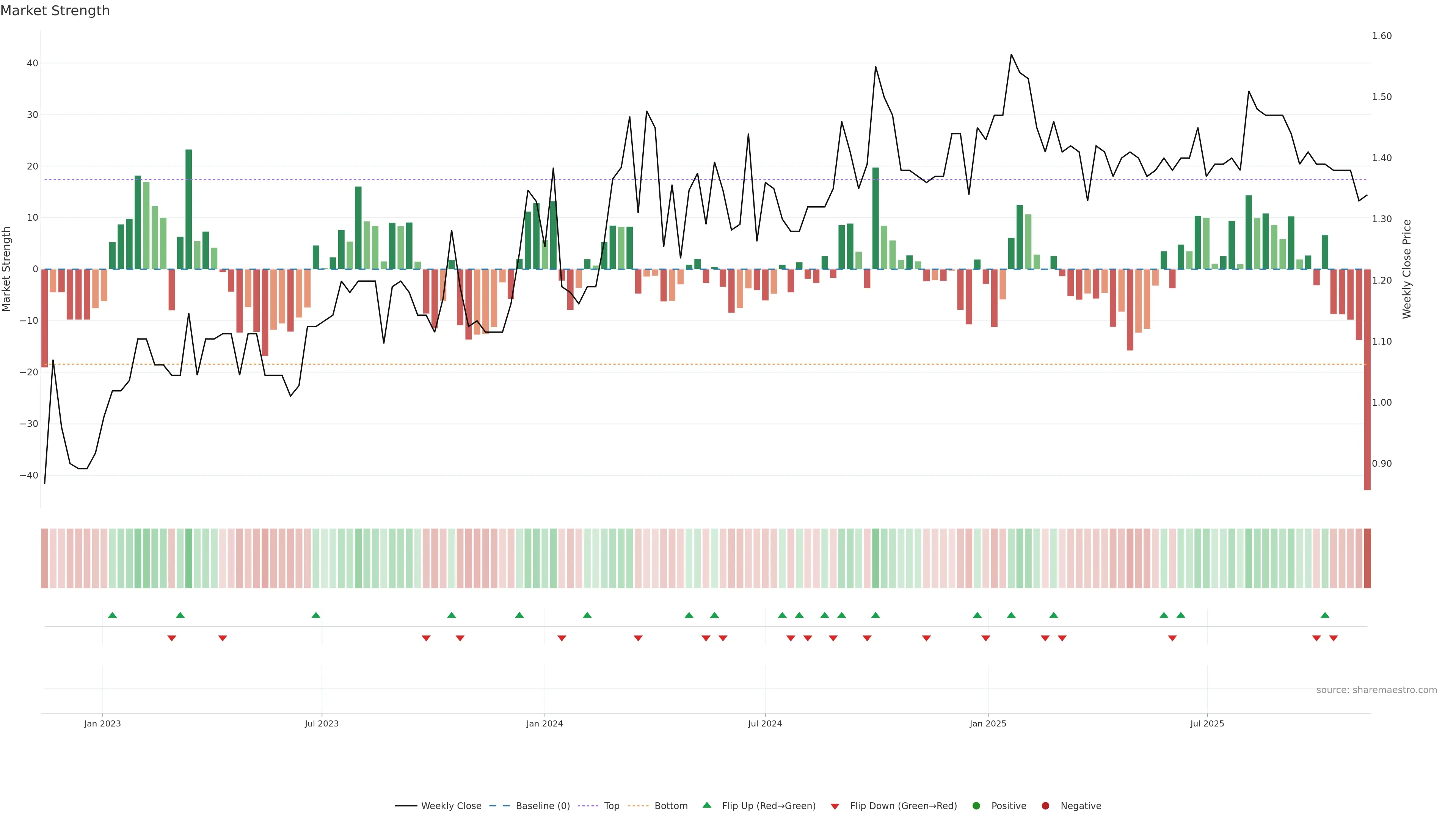Click the darkest red heatmap cell at right end

1367,558
